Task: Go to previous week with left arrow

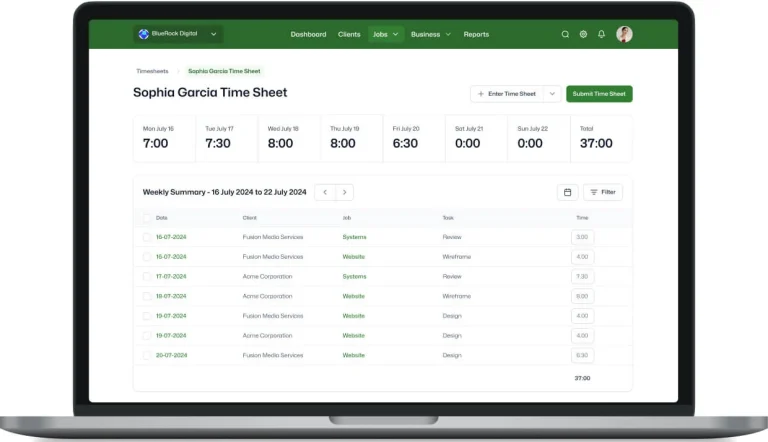Action: (325, 192)
